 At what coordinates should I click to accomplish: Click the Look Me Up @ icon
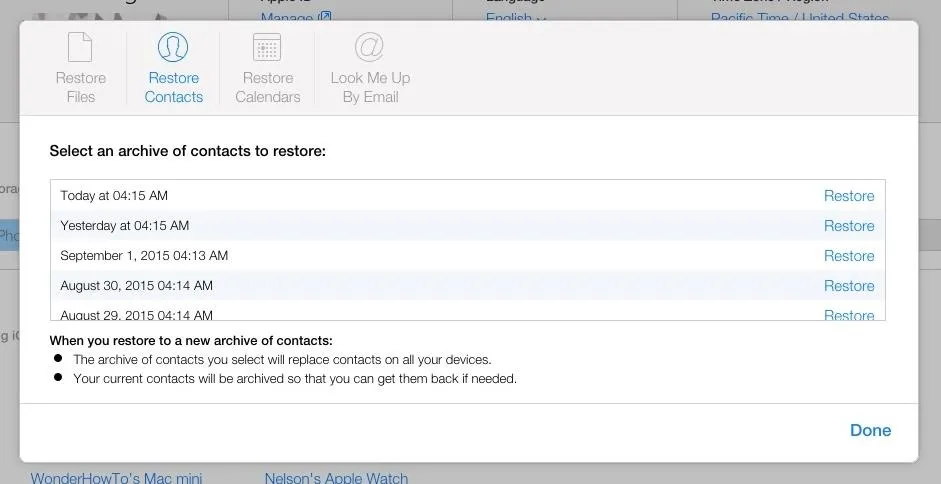point(370,47)
